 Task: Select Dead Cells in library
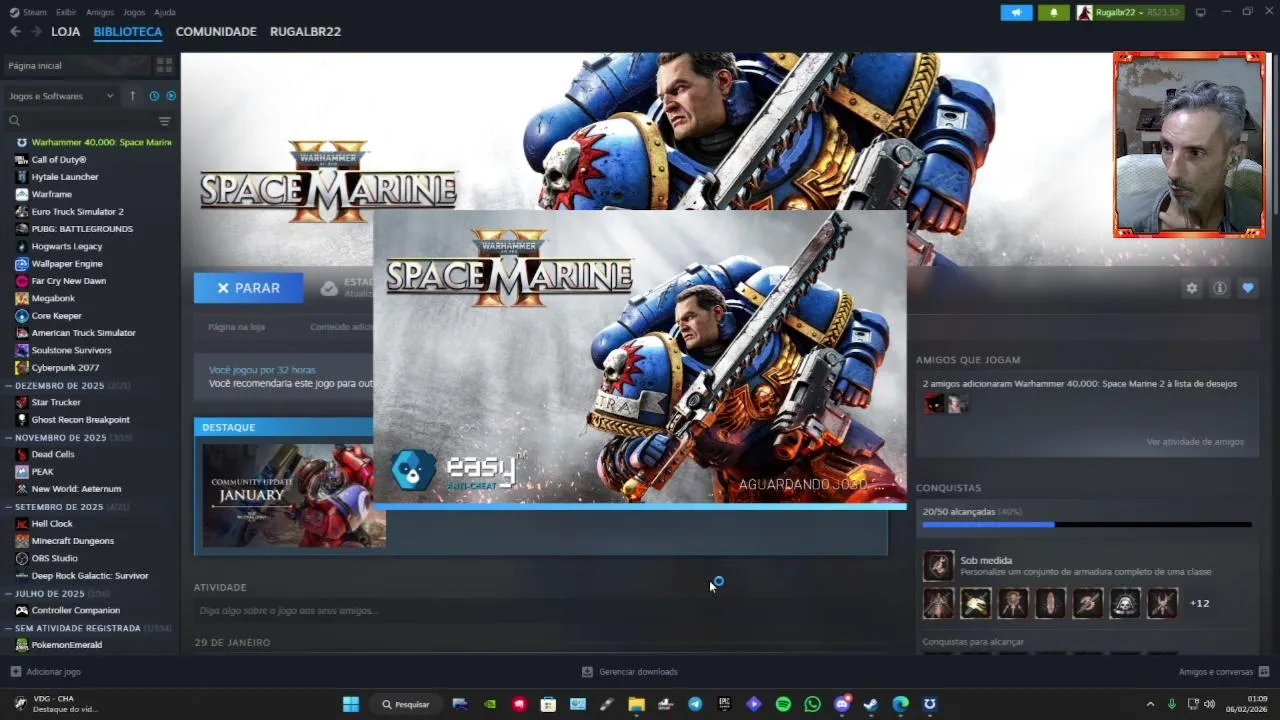coord(53,454)
